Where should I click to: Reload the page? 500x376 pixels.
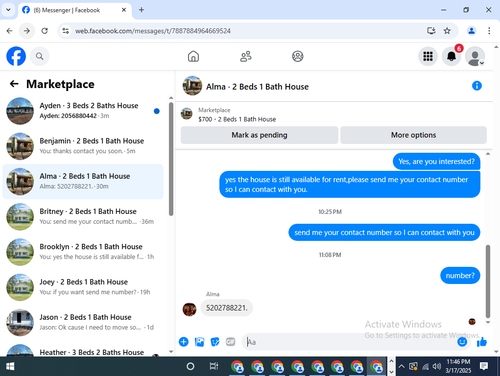pos(44,31)
